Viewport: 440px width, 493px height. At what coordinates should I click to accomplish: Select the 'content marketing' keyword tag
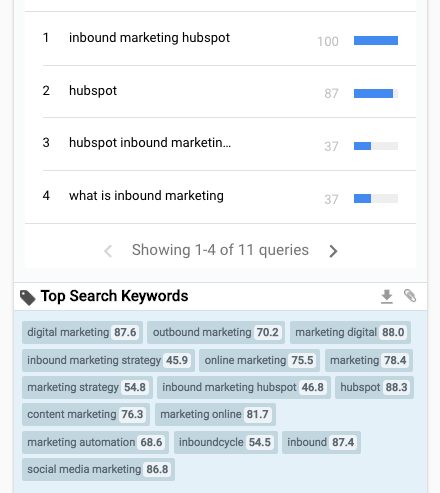(x=86, y=414)
